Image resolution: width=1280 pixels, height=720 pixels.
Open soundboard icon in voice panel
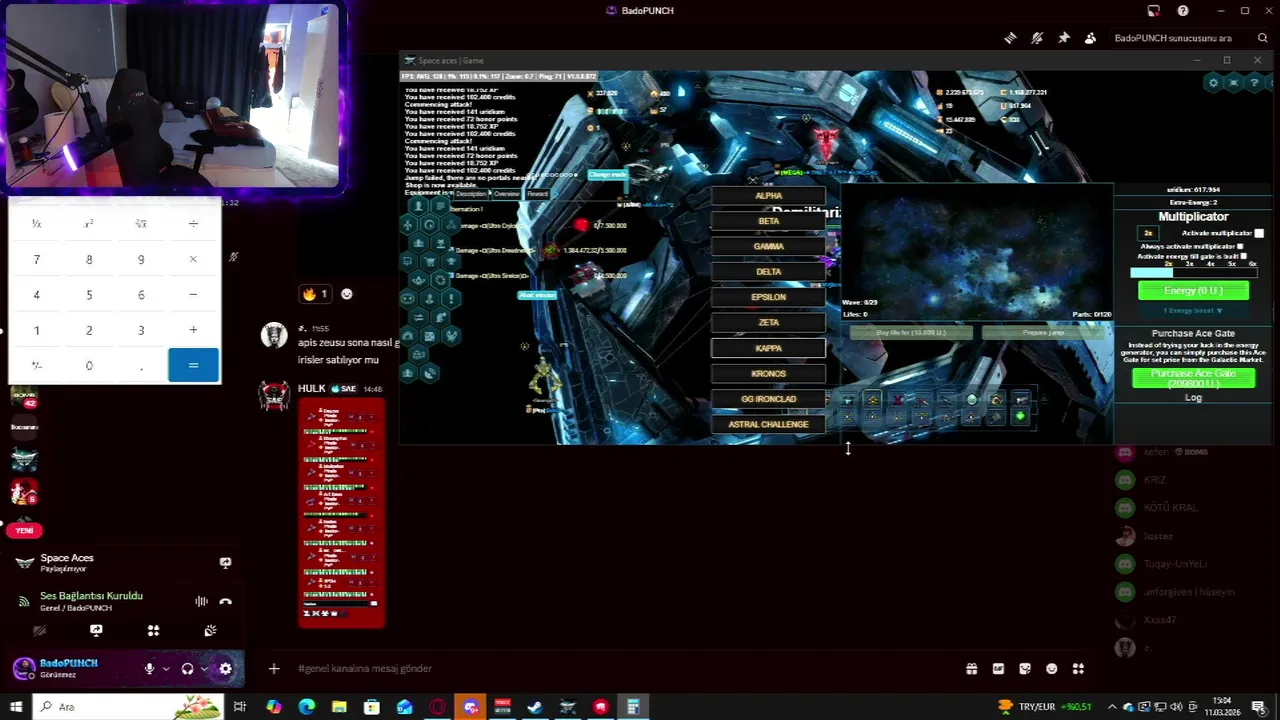[x=210, y=631]
